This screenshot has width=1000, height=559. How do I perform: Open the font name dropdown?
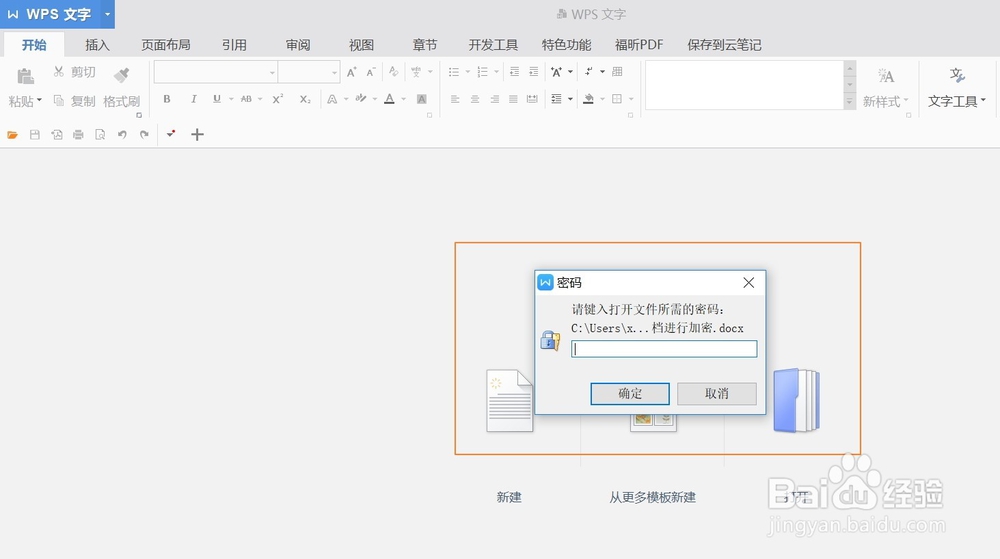[x=272, y=73]
